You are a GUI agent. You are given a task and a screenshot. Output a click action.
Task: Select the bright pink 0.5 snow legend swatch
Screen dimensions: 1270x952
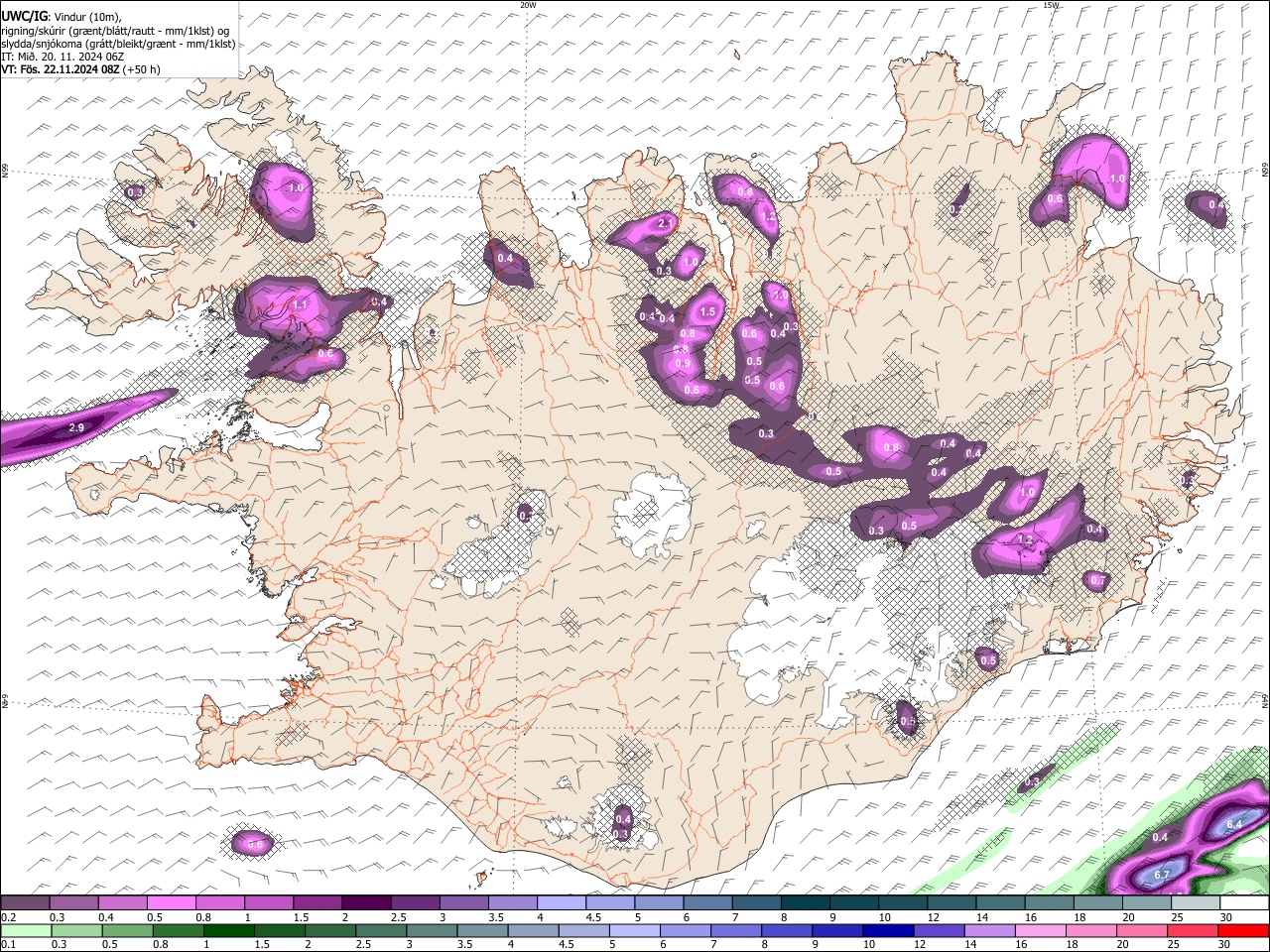[x=172, y=902]
